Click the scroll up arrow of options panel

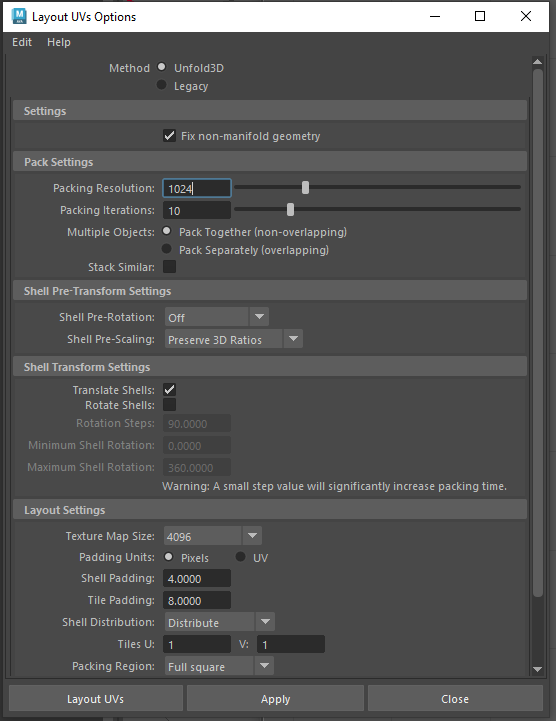[x=537, y=62]
